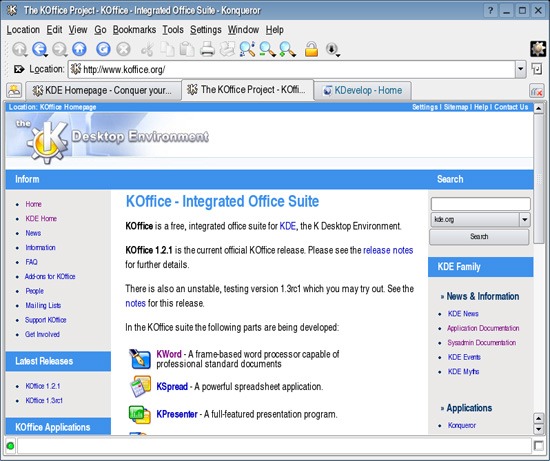The height and width of the screenshot is (461, 550).
Task: Open the Bookmarks menu
Action: pyautogui.click(x=134, y=30)
